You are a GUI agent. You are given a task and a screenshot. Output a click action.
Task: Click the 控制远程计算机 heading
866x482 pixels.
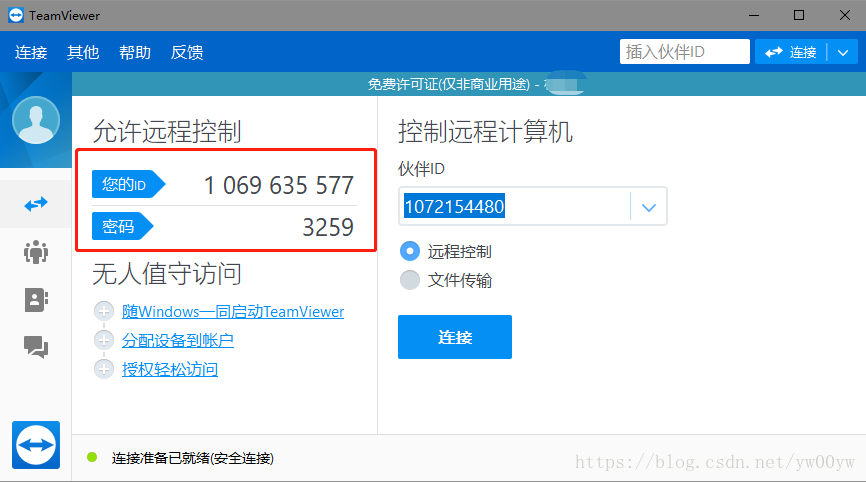(485, 131)
